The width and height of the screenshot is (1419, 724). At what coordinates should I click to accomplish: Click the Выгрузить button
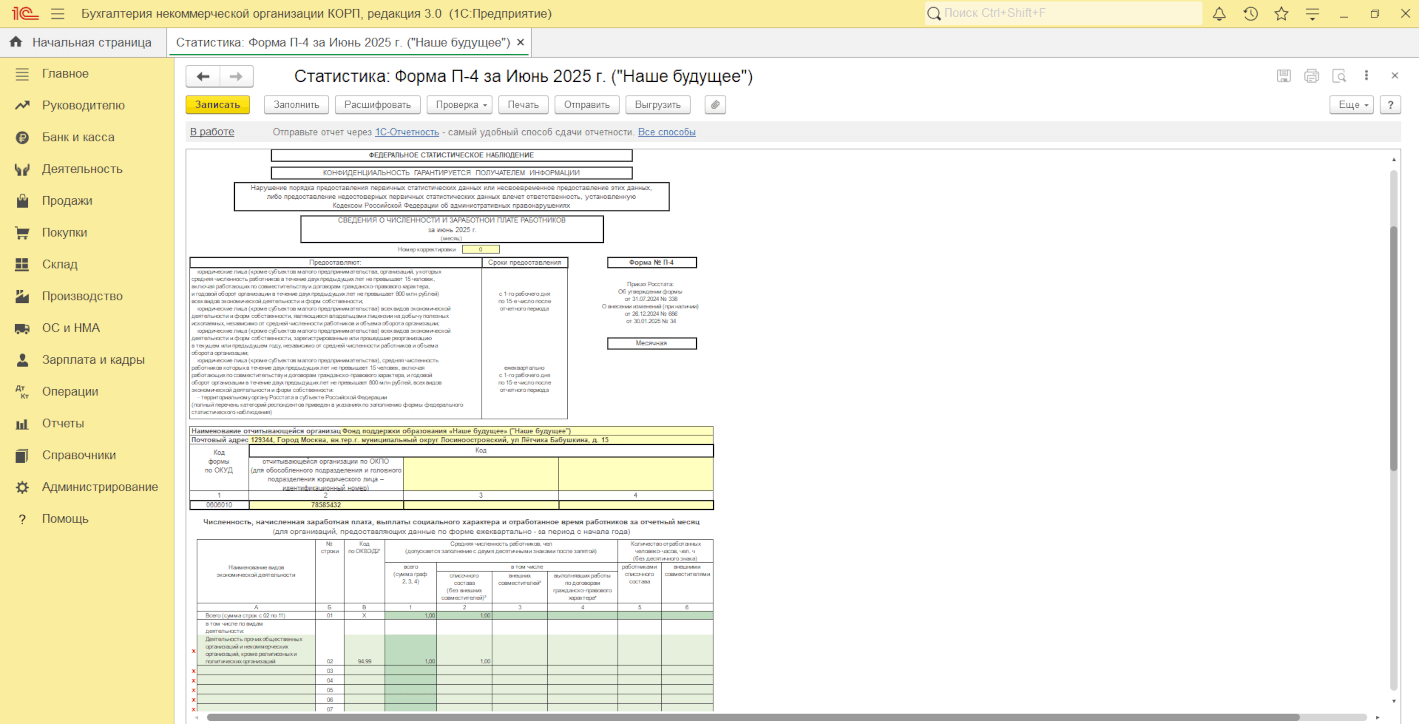tap(658, 104)
